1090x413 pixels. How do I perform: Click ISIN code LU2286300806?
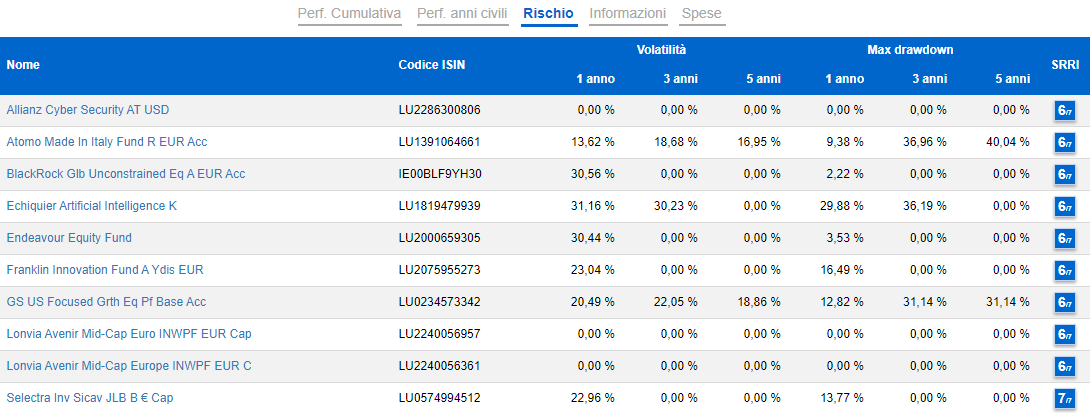[x=439, y=110]
